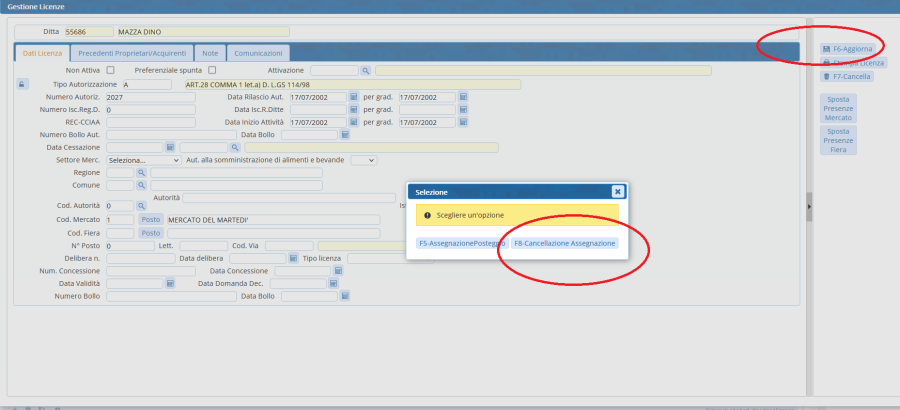Open calendar for Data Rilascio Aut.

click(x=353, y=97)
